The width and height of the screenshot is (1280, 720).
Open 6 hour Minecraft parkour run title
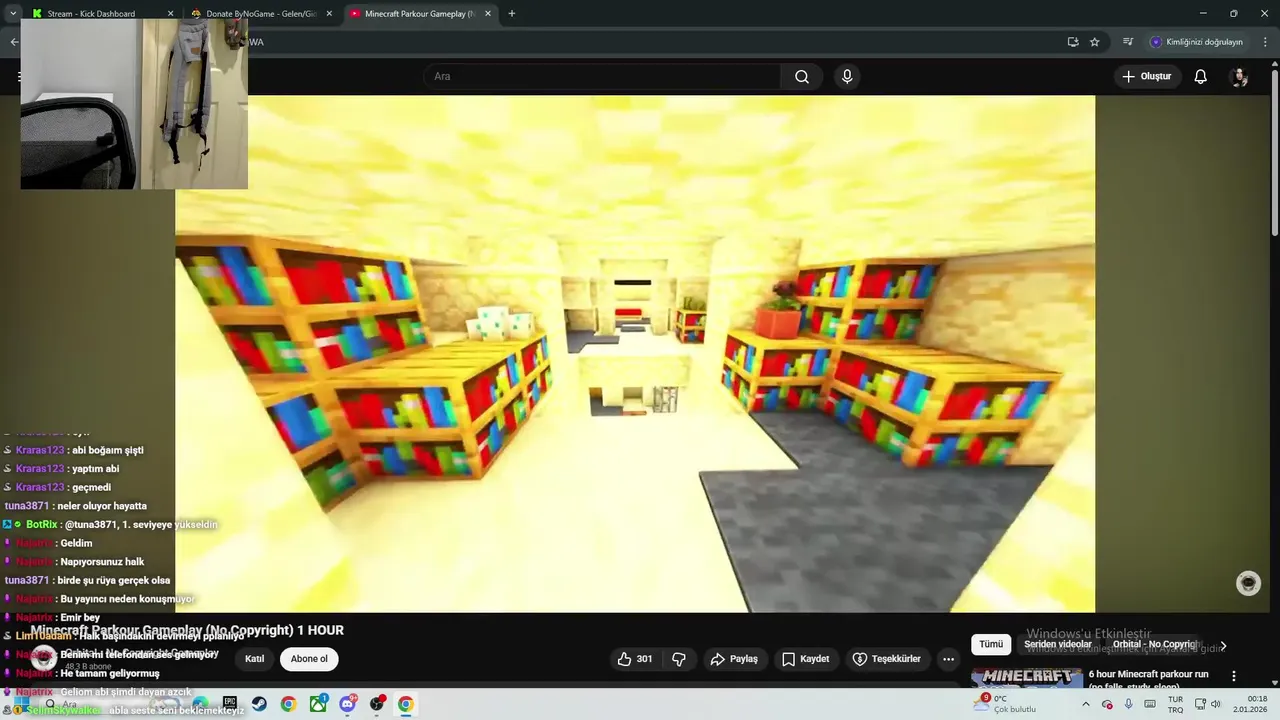click(x=1148, y=679)
